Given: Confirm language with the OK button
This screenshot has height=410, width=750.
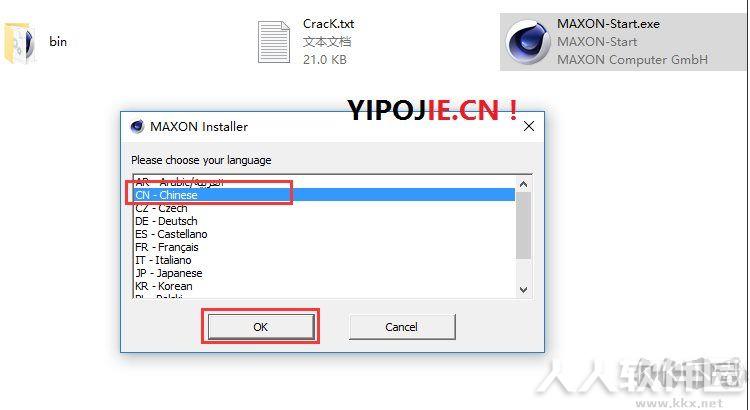Looking at the screenshot, I should point(261,327).
